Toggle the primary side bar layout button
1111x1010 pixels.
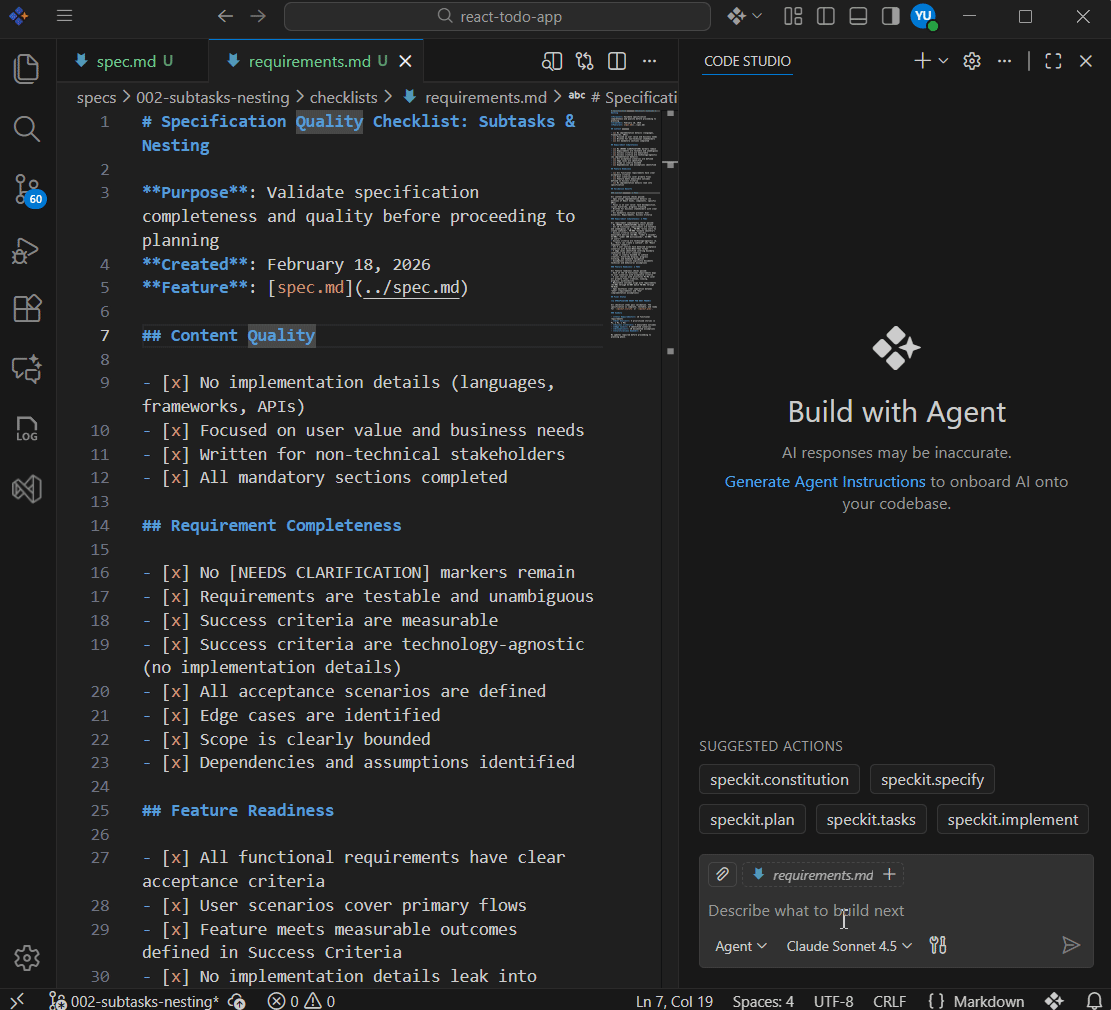click(826, 16)
